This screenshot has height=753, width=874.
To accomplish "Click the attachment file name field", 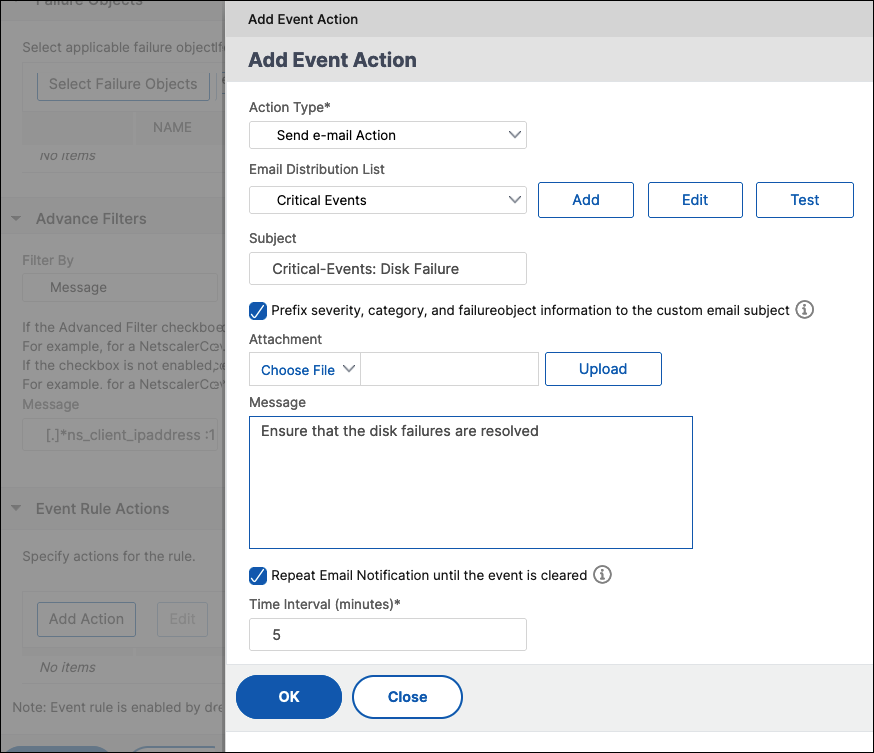I will (449, 369).
